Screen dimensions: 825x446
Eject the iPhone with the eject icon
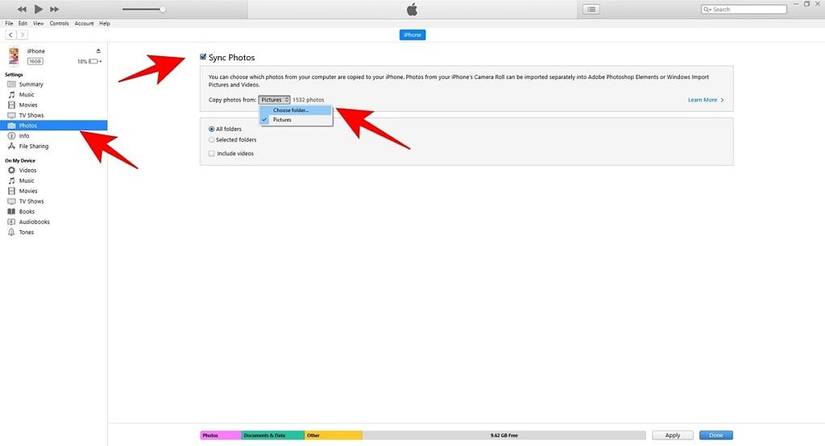click(98, 50)
